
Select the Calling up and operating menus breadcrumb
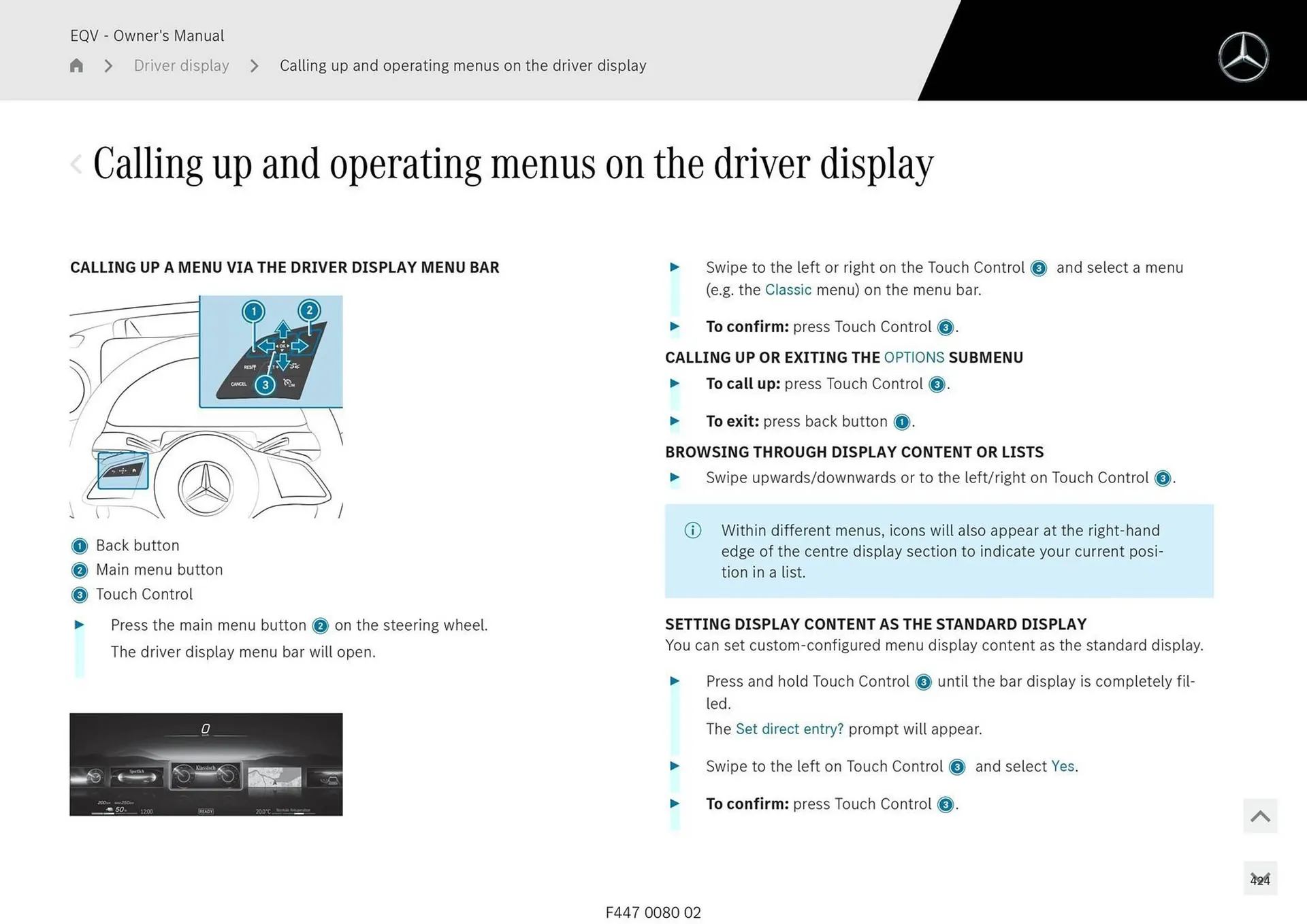(463, 65)
